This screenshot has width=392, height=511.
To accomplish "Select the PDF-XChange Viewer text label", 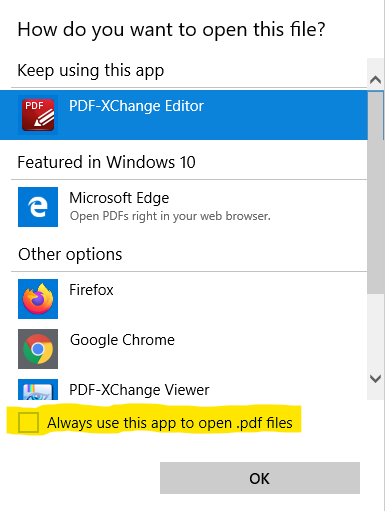I will pos(139,390).
